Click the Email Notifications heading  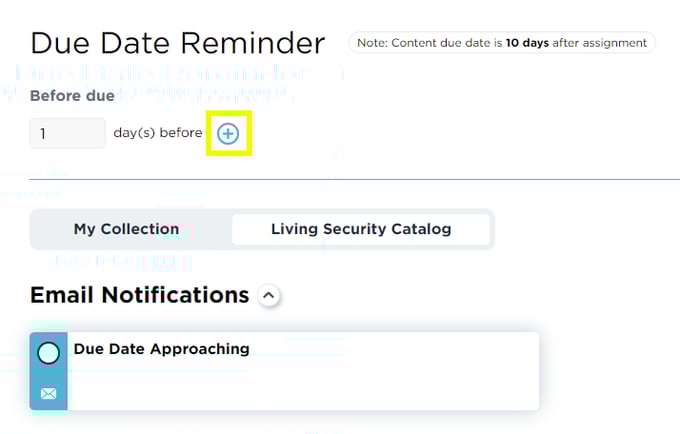pyautogui.click(x=140, y=295)
